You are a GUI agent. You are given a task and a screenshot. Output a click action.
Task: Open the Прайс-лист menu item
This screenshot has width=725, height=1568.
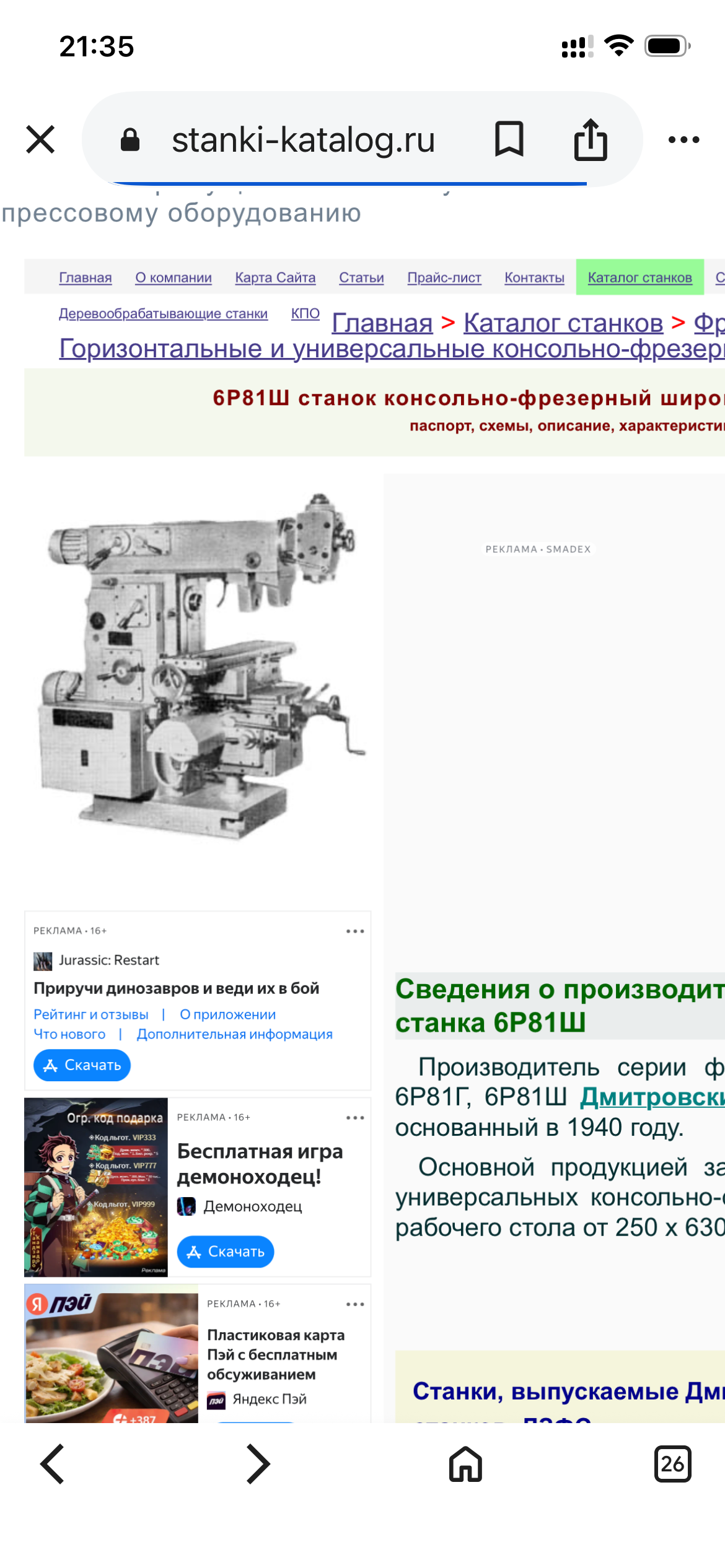click(x=444, y=277)
